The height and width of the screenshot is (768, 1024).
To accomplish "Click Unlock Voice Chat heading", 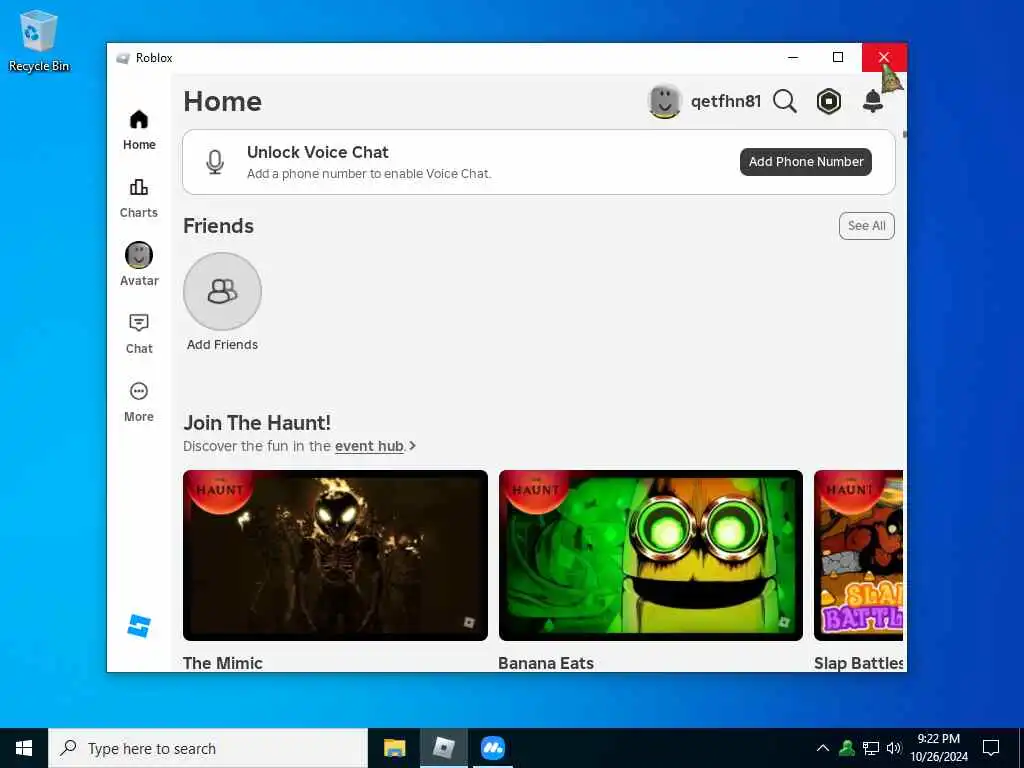I will [x=317, y=152].
